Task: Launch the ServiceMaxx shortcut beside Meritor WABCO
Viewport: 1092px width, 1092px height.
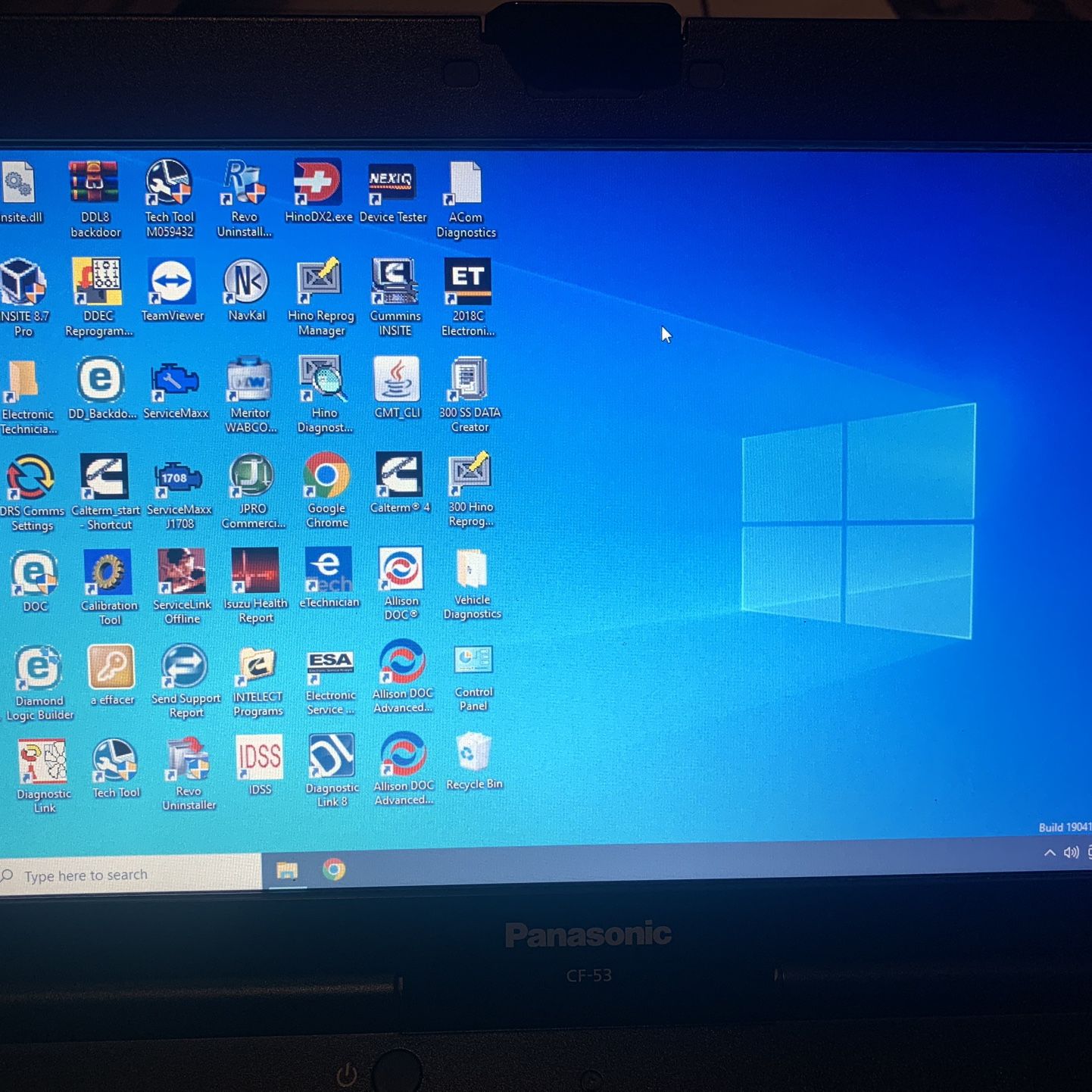Action: tap(174, 379)
